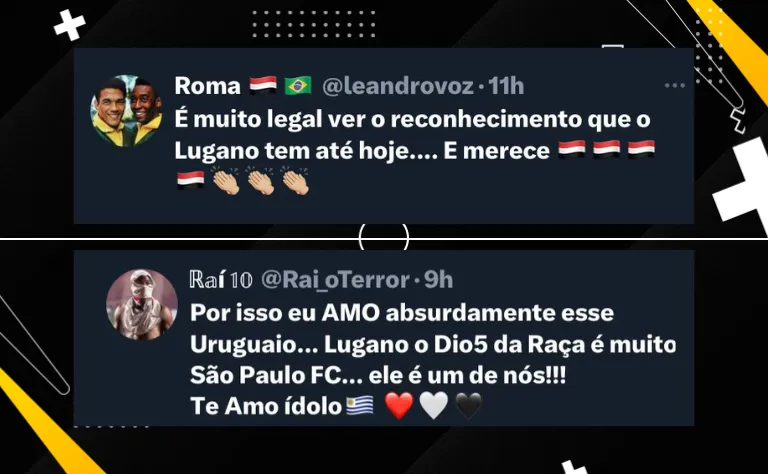
Task: Click the @Rai_oTerror username handle
Action: point(335,280)
